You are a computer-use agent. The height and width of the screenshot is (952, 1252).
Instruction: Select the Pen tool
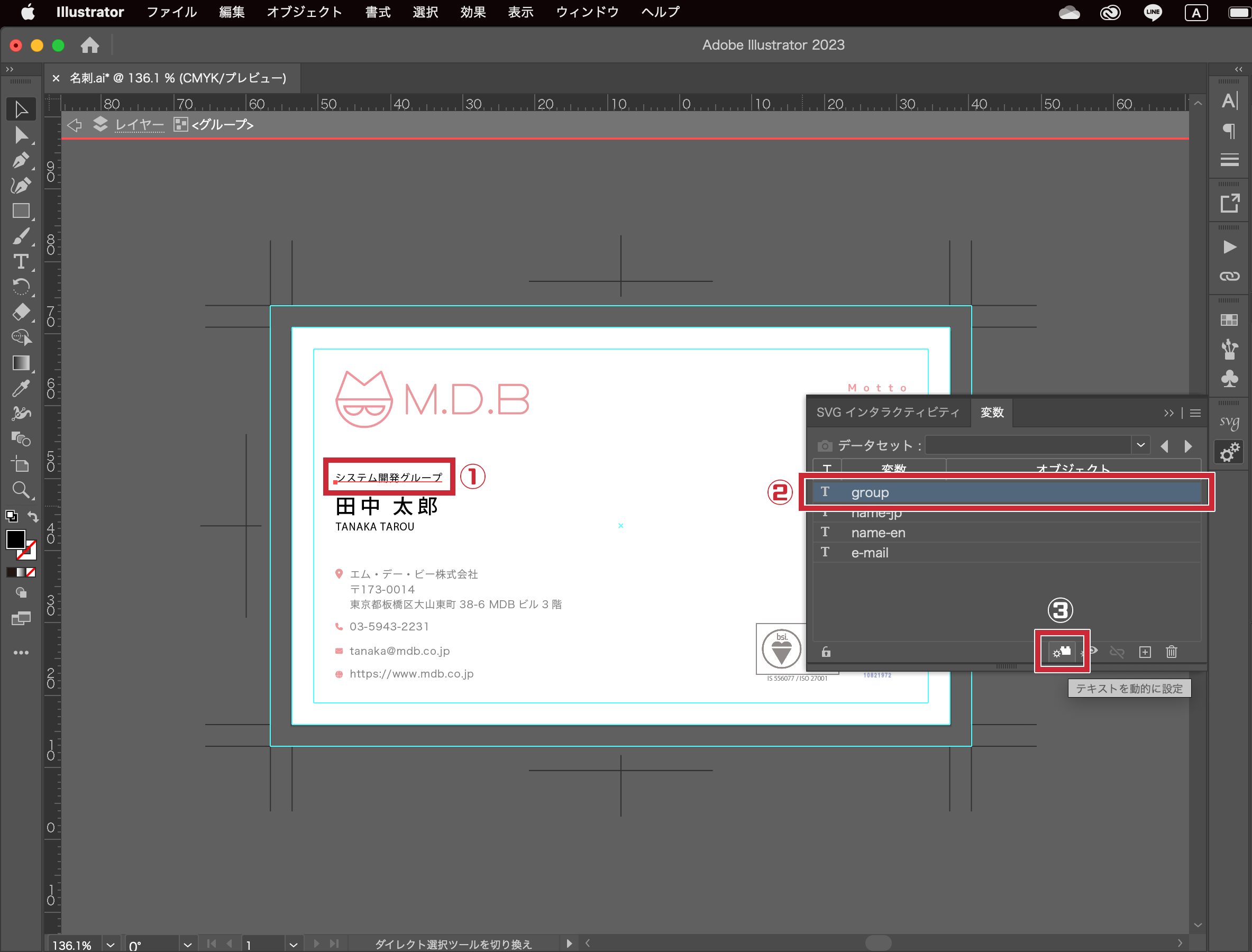(x=21, y=161)
